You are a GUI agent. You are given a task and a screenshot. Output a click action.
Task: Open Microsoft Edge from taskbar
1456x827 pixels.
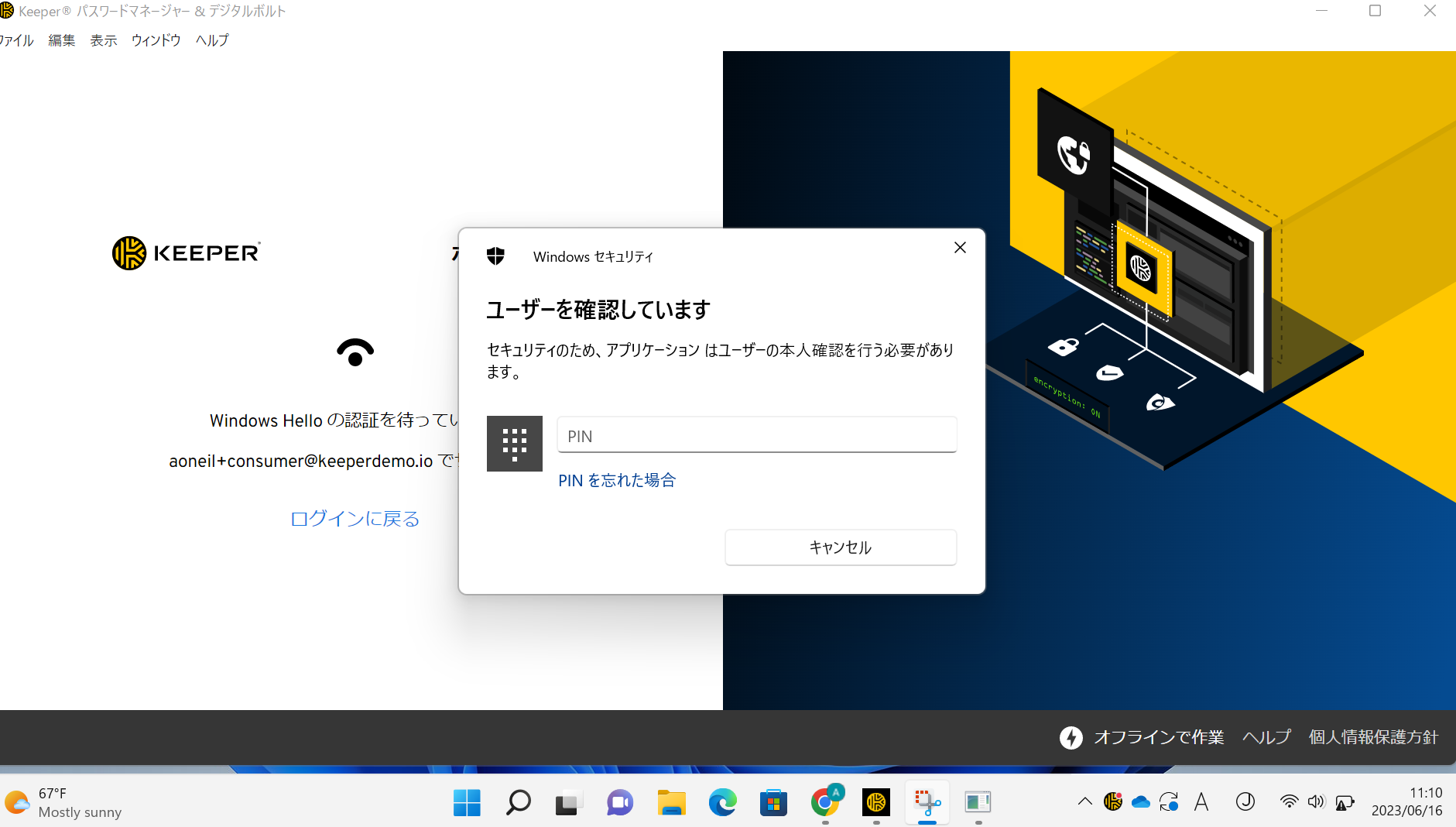[722, 802]
